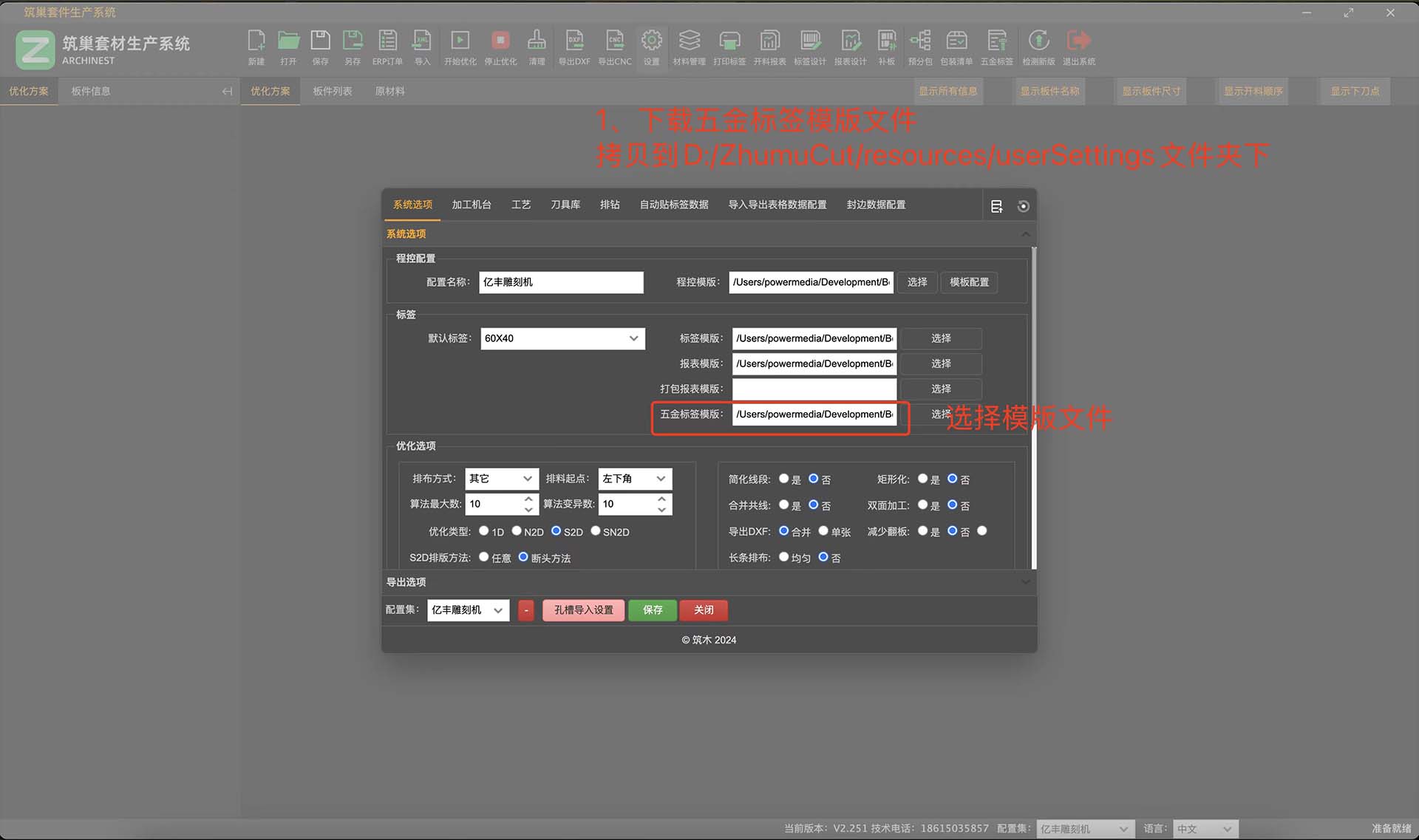Open the 设置 gear icon
Image resolution: width=1419 pixels, height=840 pixels.
(651, 47)
